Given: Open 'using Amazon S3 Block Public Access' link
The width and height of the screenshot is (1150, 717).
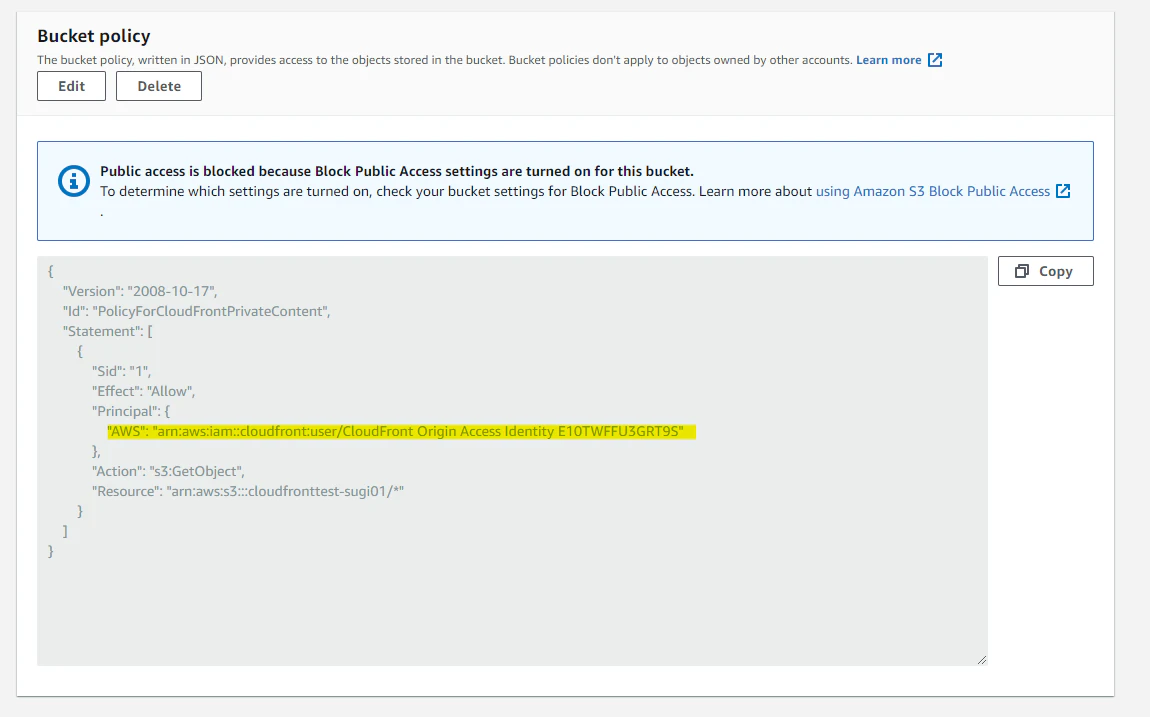Looking at the screenshot, I should click(x=933, y=191).
